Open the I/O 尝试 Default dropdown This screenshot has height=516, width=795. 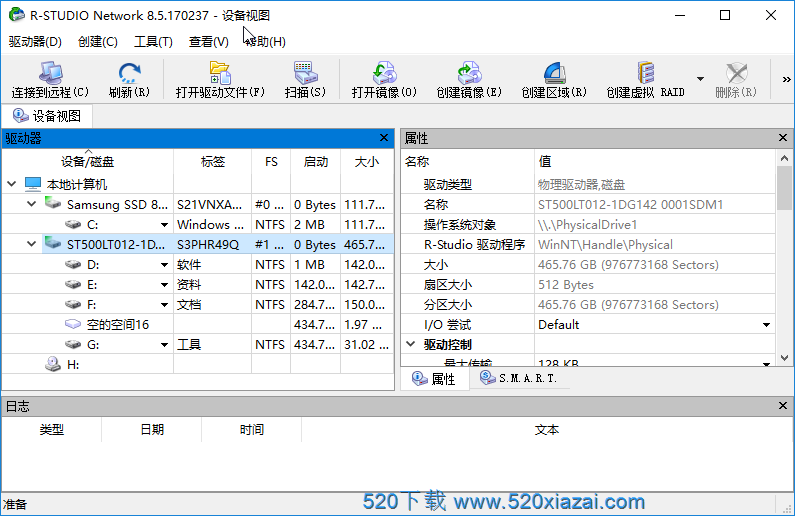pos(767,325)
